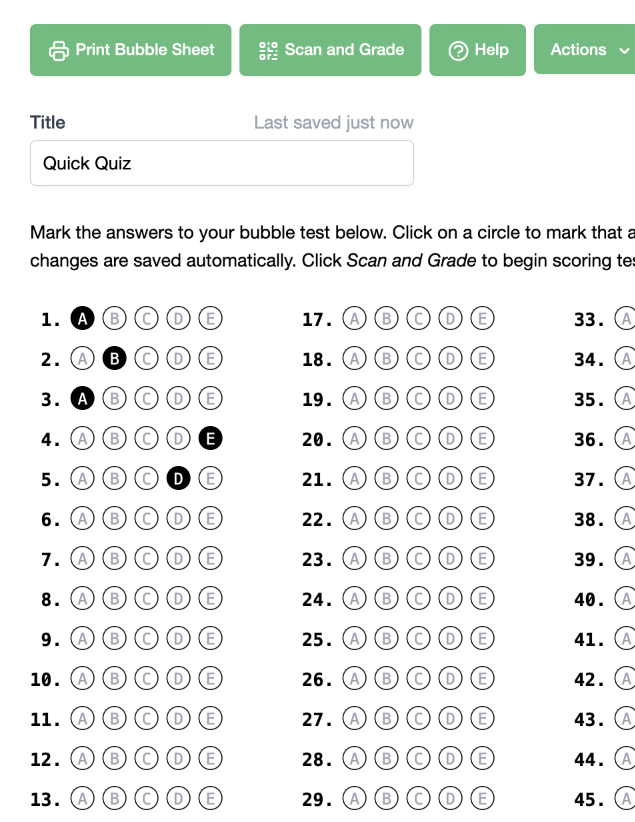Image resolution: width=635 pixels, height=822 pixels.
Task: Click into the Title field containing Quick Quiz
Action: pyautogui.click(x=221, y=163)
